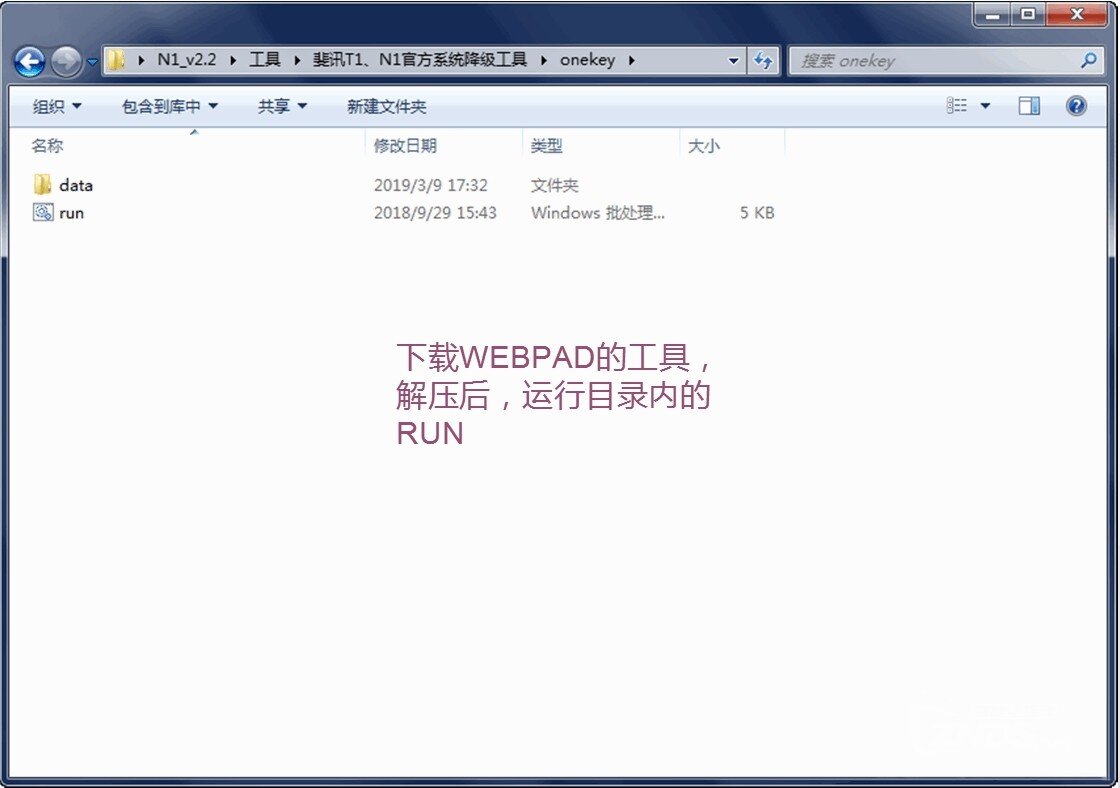Screen dimensions: 1120x788
Task: Select onekey breadcrumb segment
Action: click(587, 59)
